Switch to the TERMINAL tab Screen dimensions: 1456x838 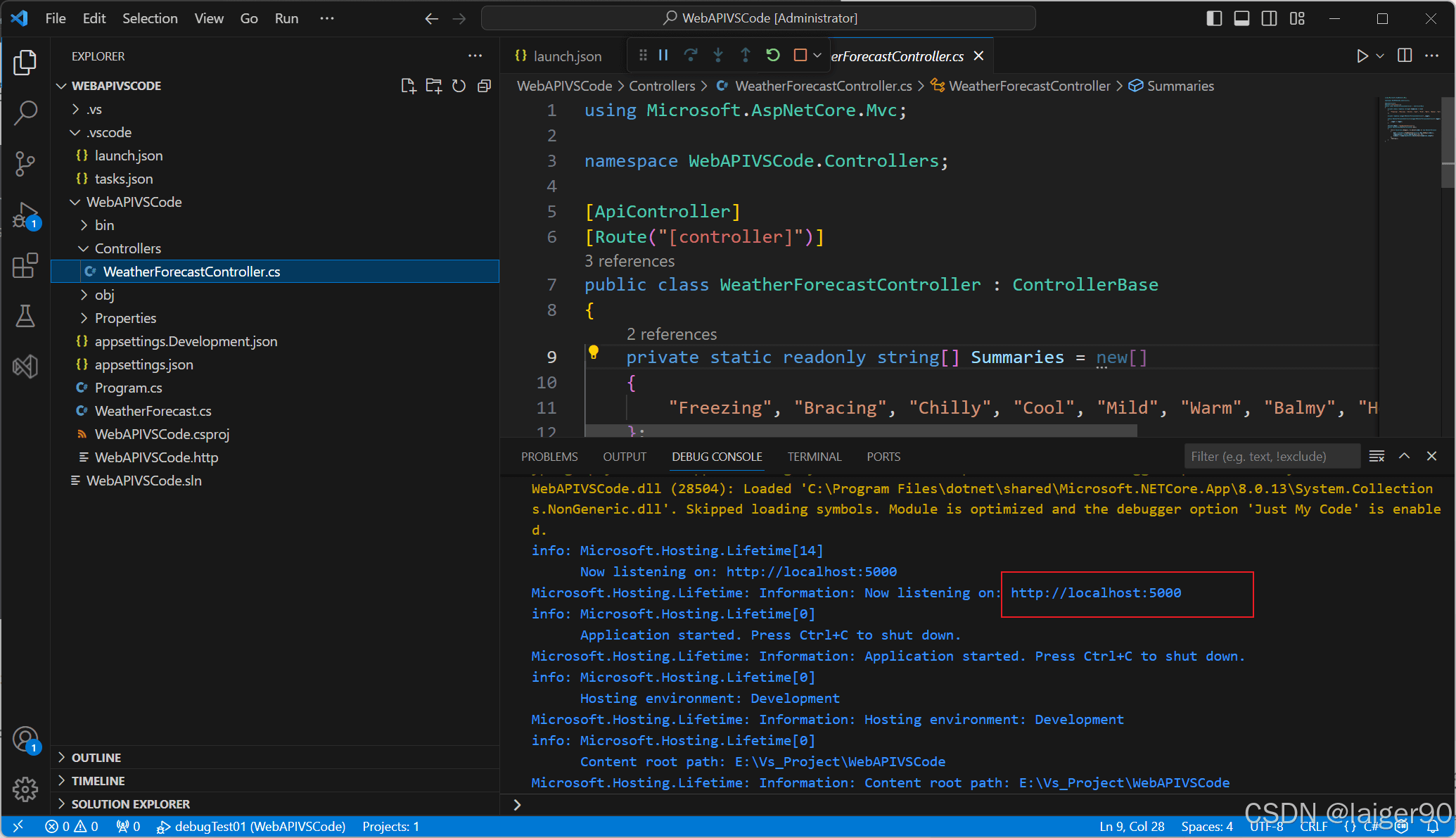click(814, 457)
